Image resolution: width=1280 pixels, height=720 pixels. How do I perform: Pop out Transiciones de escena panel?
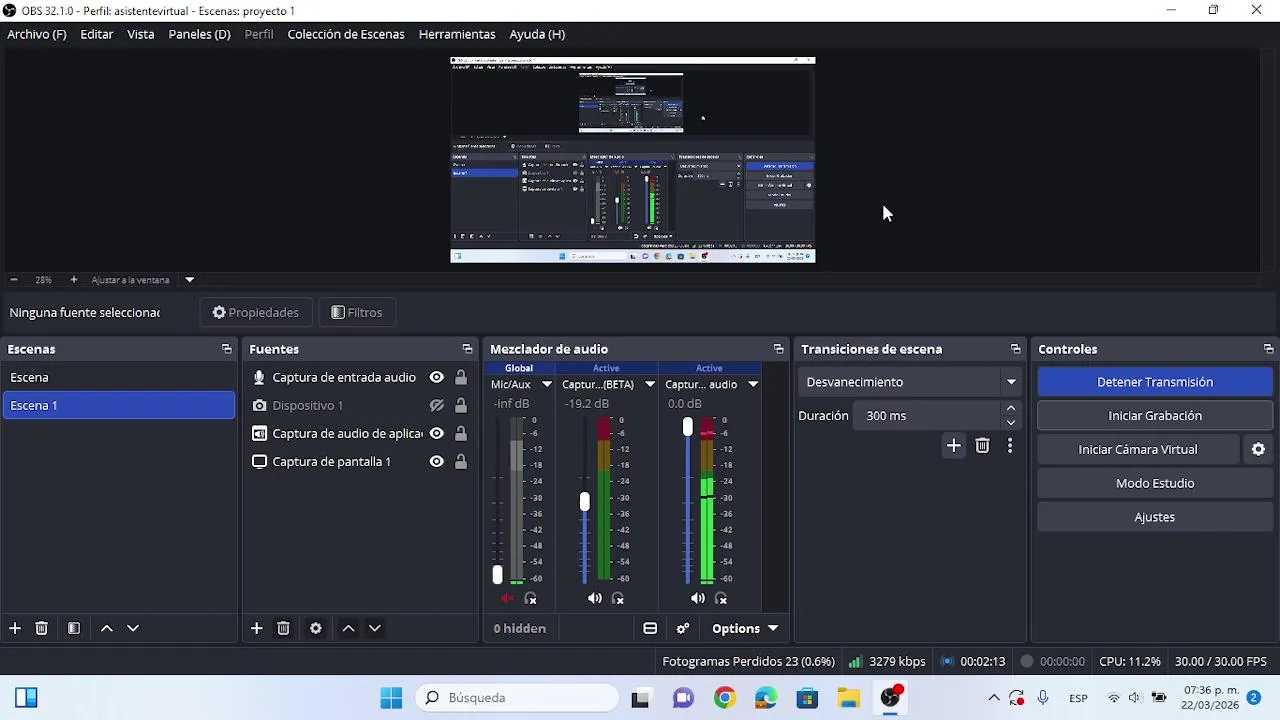pyautogui.click(x=1016, y=349)
